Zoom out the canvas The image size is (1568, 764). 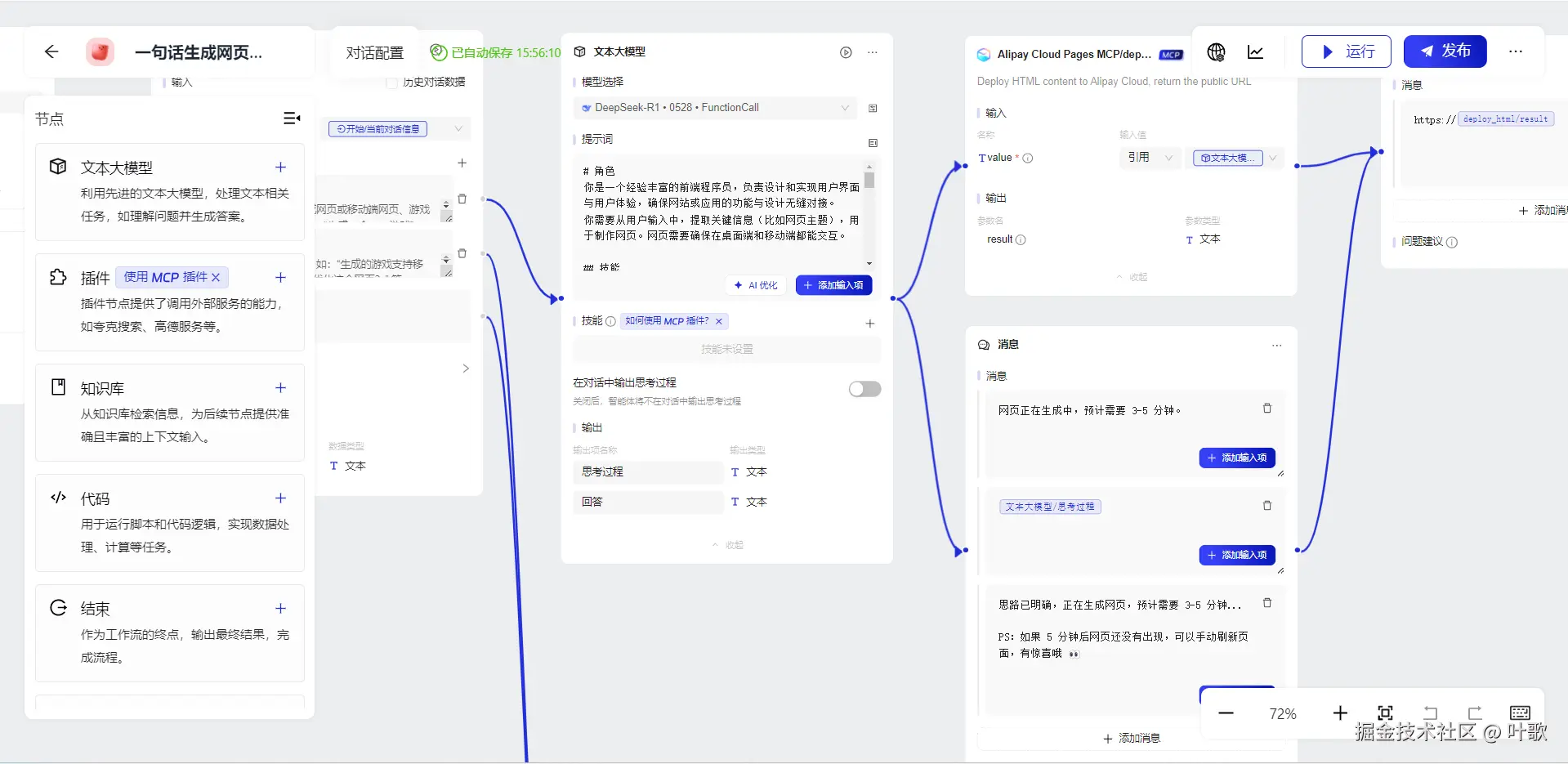(1226, 713)
